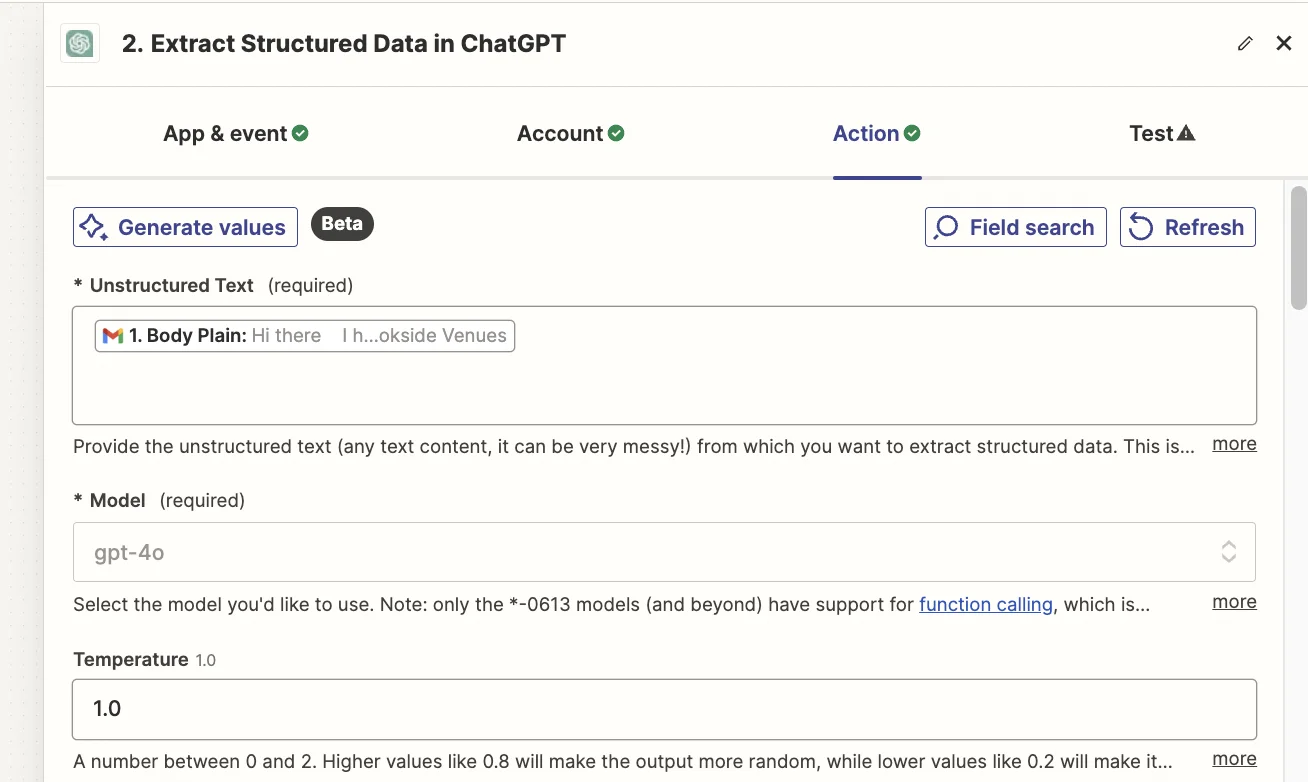Expand the Temperature help text via more

point(1234,759)
